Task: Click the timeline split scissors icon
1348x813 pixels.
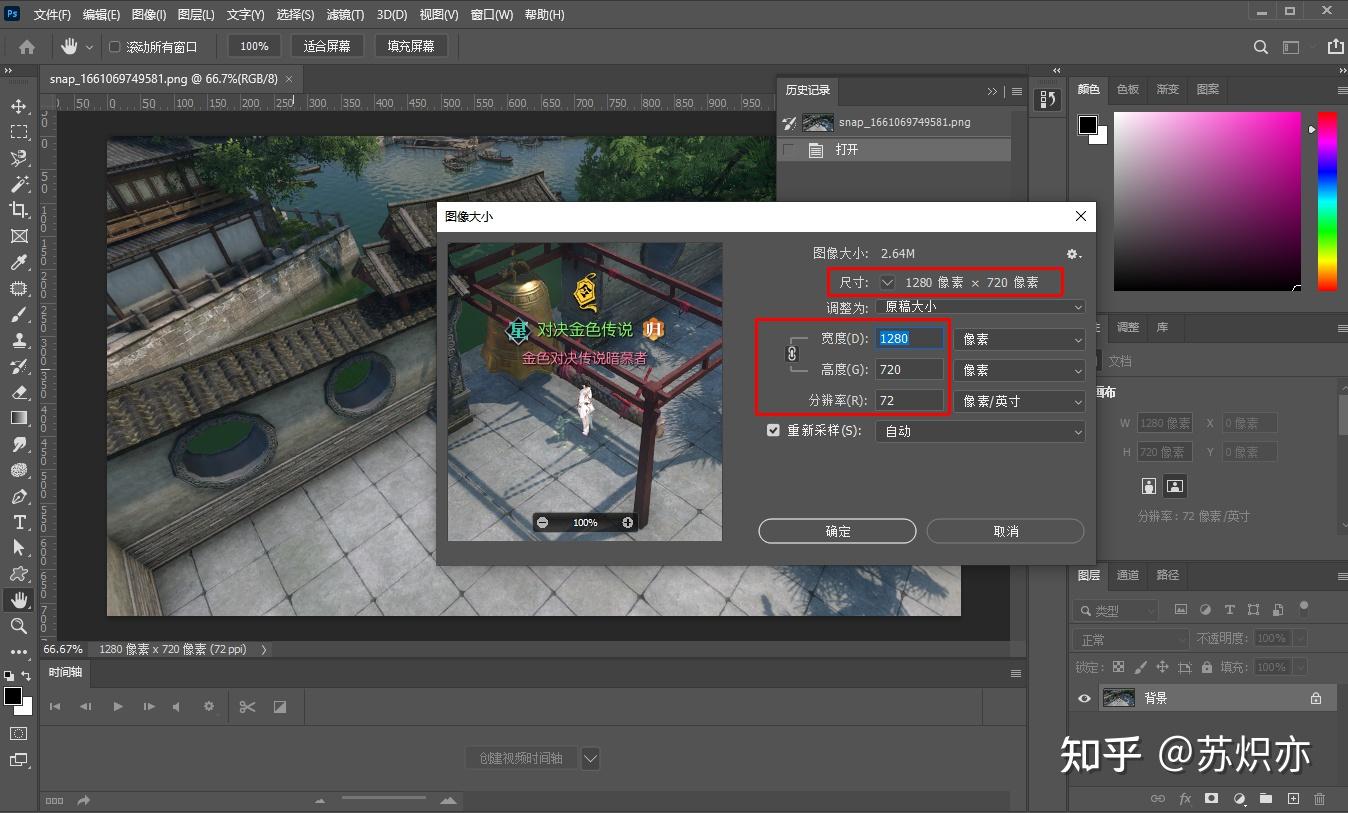Action: pos(247,707)
